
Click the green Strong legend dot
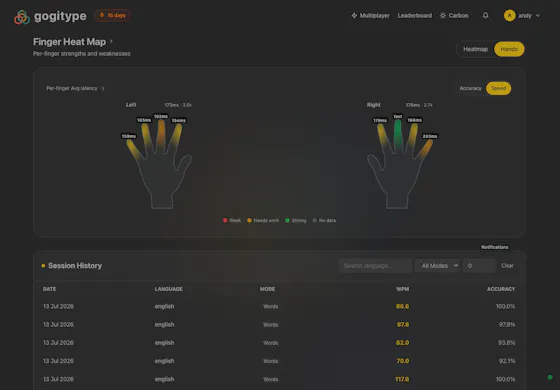coord(288,220)
